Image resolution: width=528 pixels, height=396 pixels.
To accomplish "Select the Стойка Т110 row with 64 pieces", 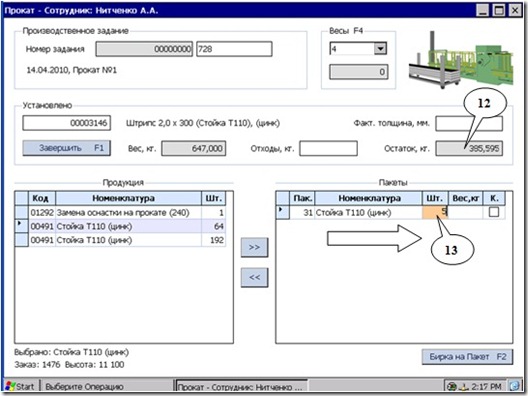I will click(x=120, y=226).
